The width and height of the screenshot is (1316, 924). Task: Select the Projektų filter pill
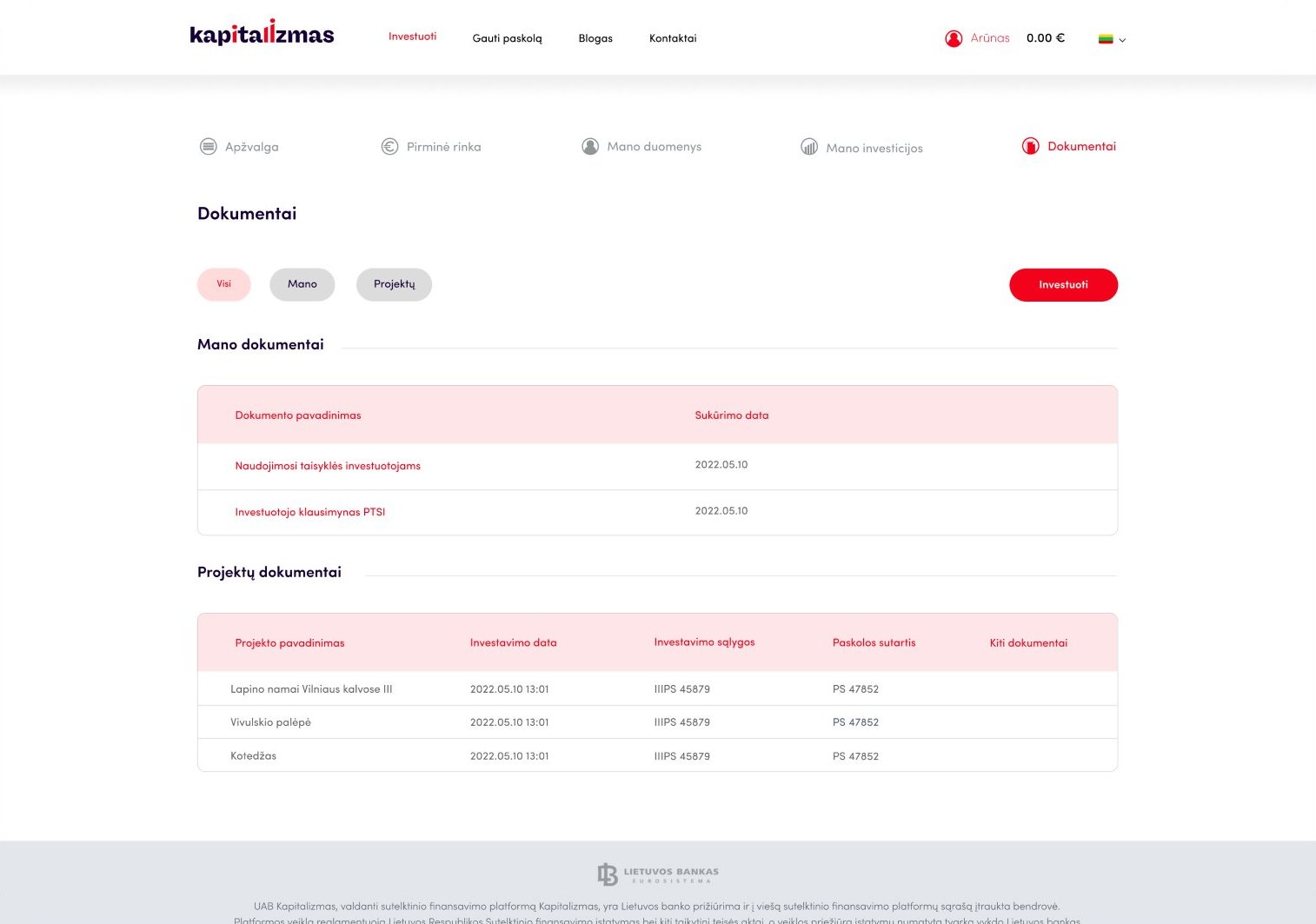[x=395, y=284]
